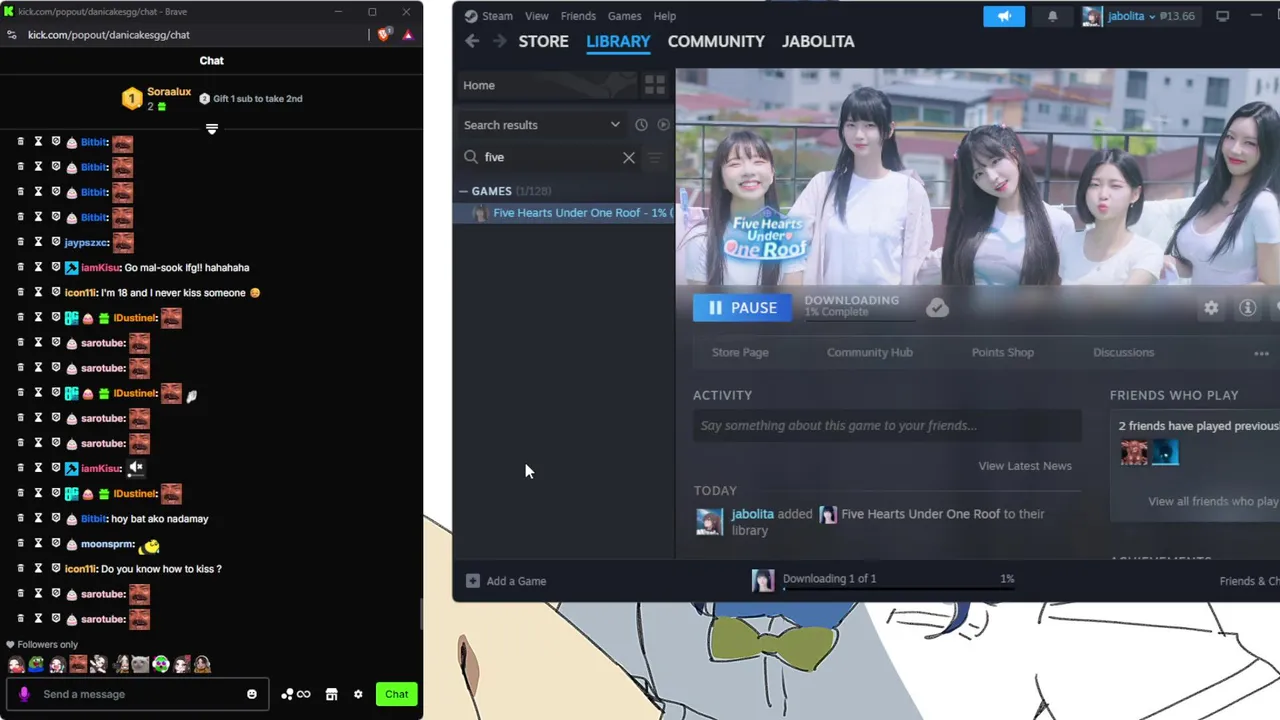Open game settings gear icon
Screen dimensions: 1280x720
coord(1211,308)
